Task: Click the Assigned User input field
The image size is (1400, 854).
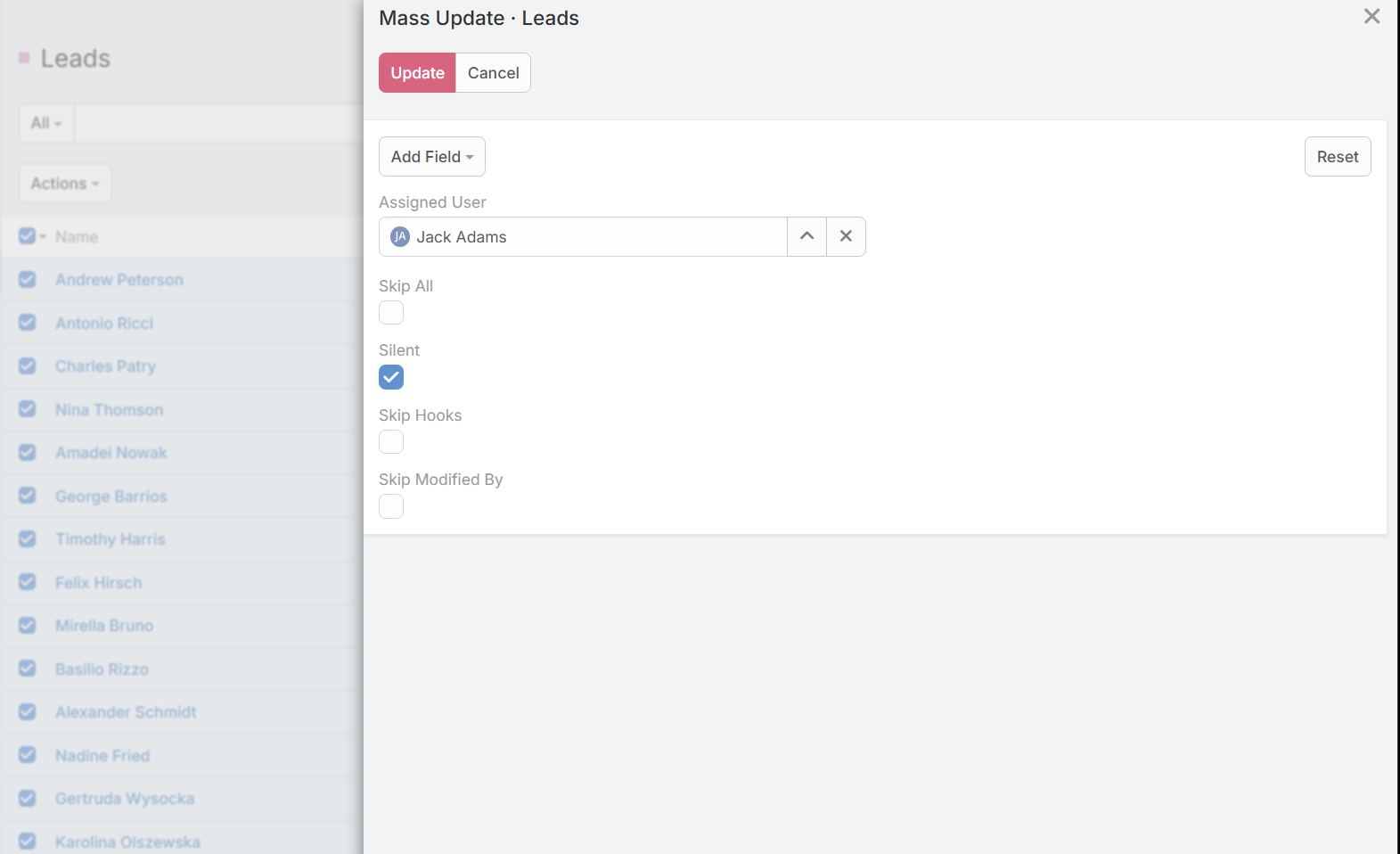Action: pyautogui.click(x=597, y=236)
